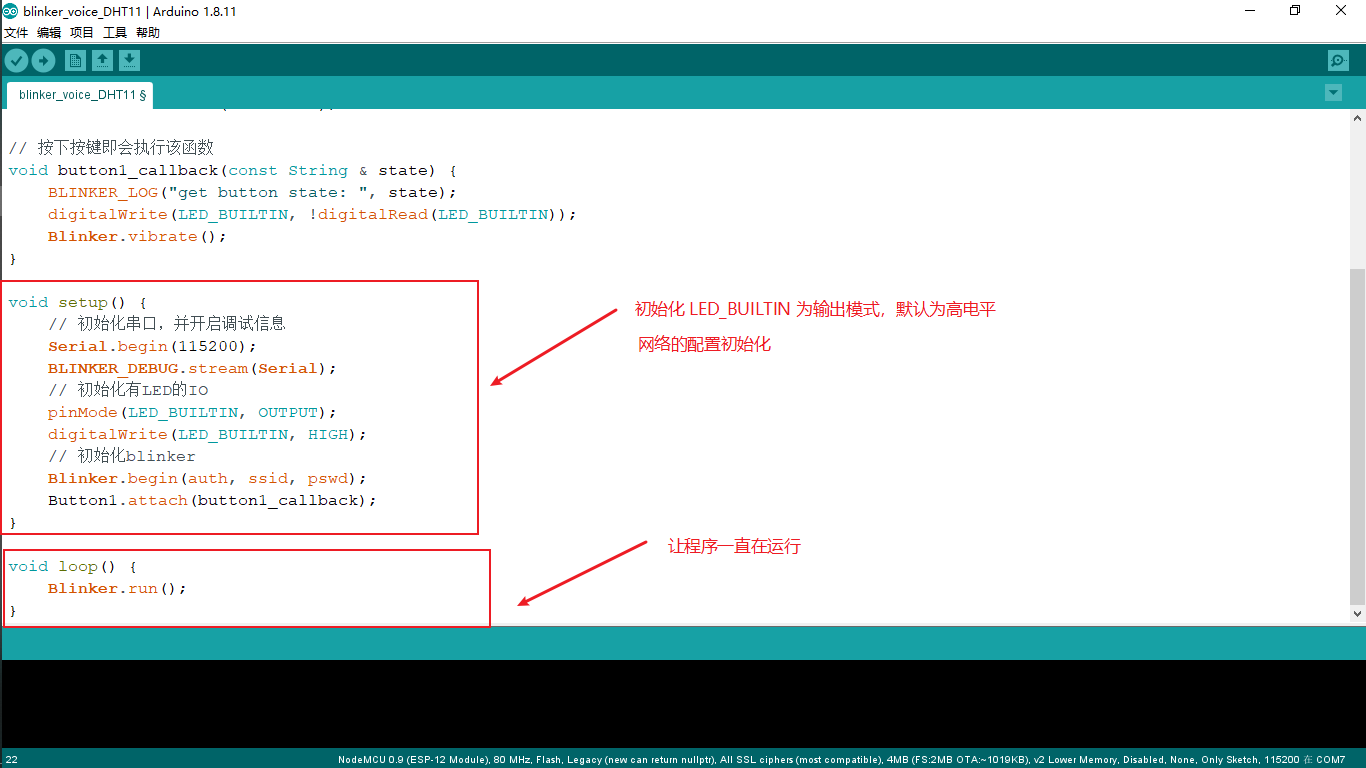Open the 文件 menu
Image resolution: width=1366 pixels, height=768 pixels.
coord(16,32)
